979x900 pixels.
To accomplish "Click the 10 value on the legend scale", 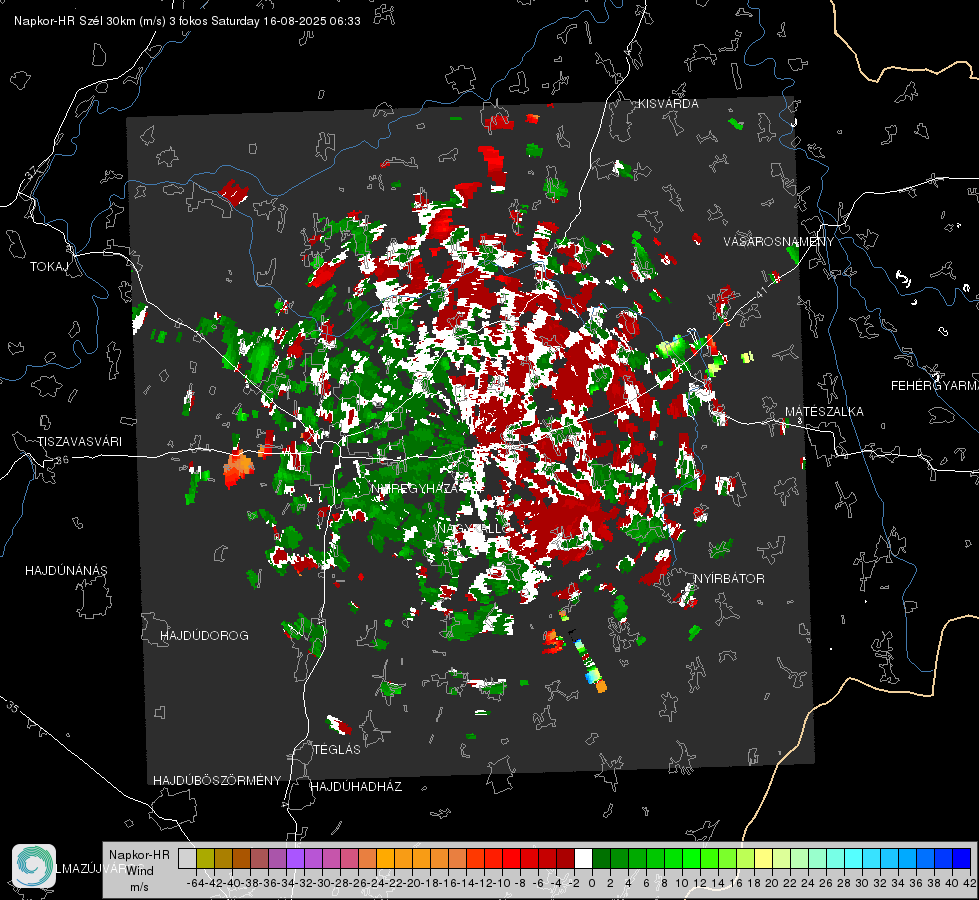I will 682,883.
